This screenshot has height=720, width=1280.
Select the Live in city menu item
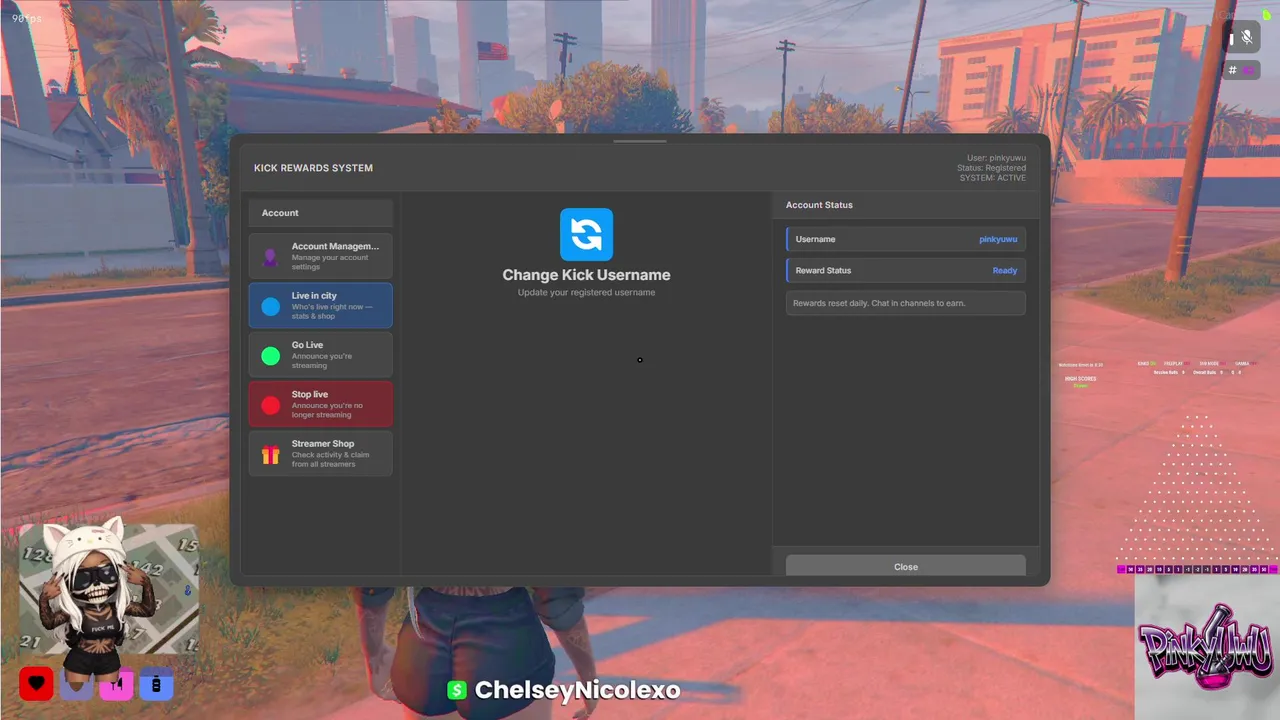point(320,305)
